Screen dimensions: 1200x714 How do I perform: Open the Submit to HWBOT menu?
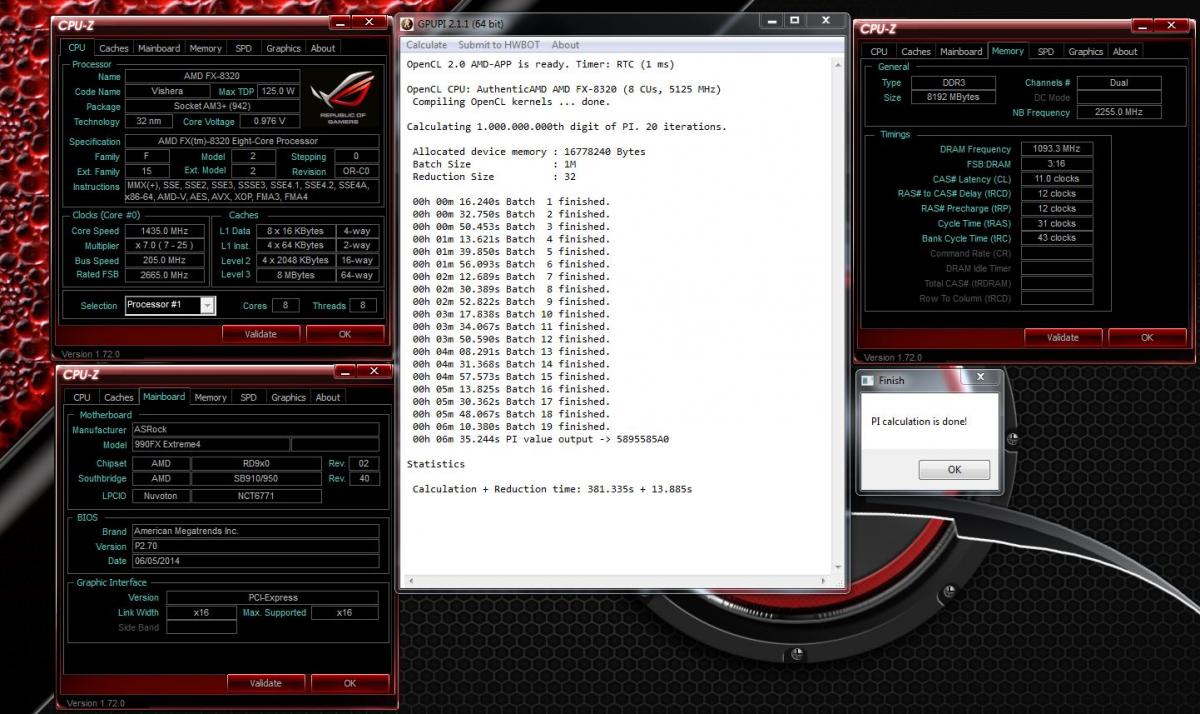click(x=497, y=45)
